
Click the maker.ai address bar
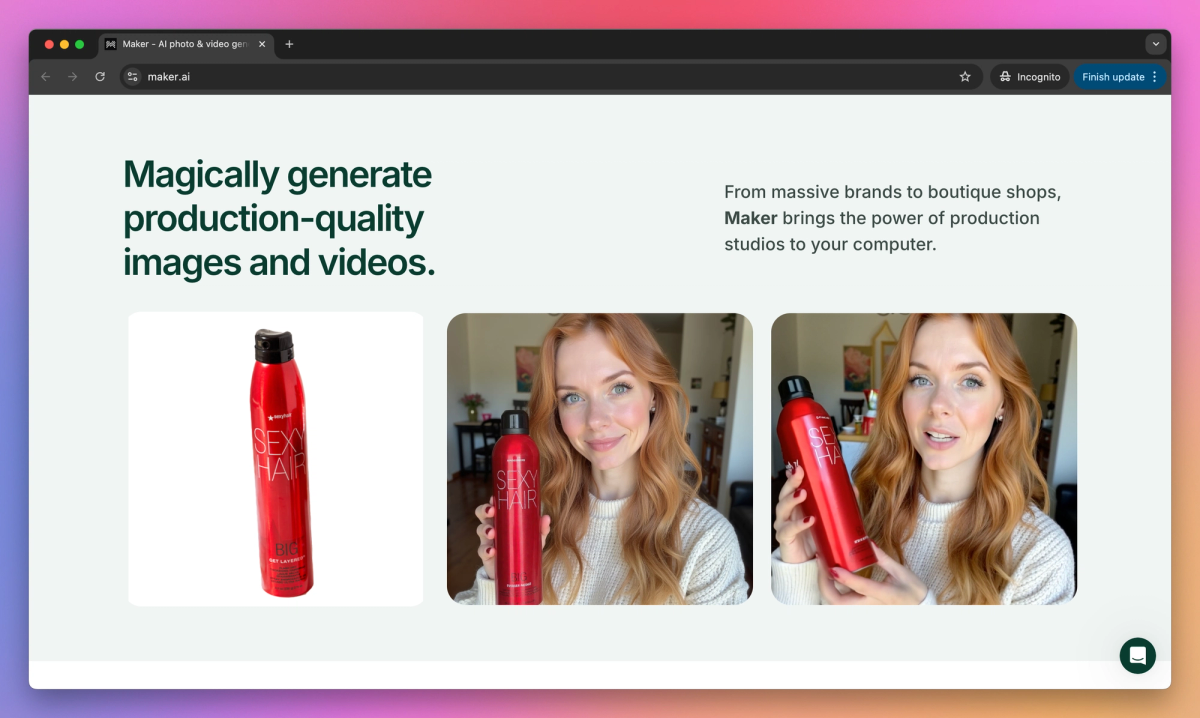pos(550,77)
